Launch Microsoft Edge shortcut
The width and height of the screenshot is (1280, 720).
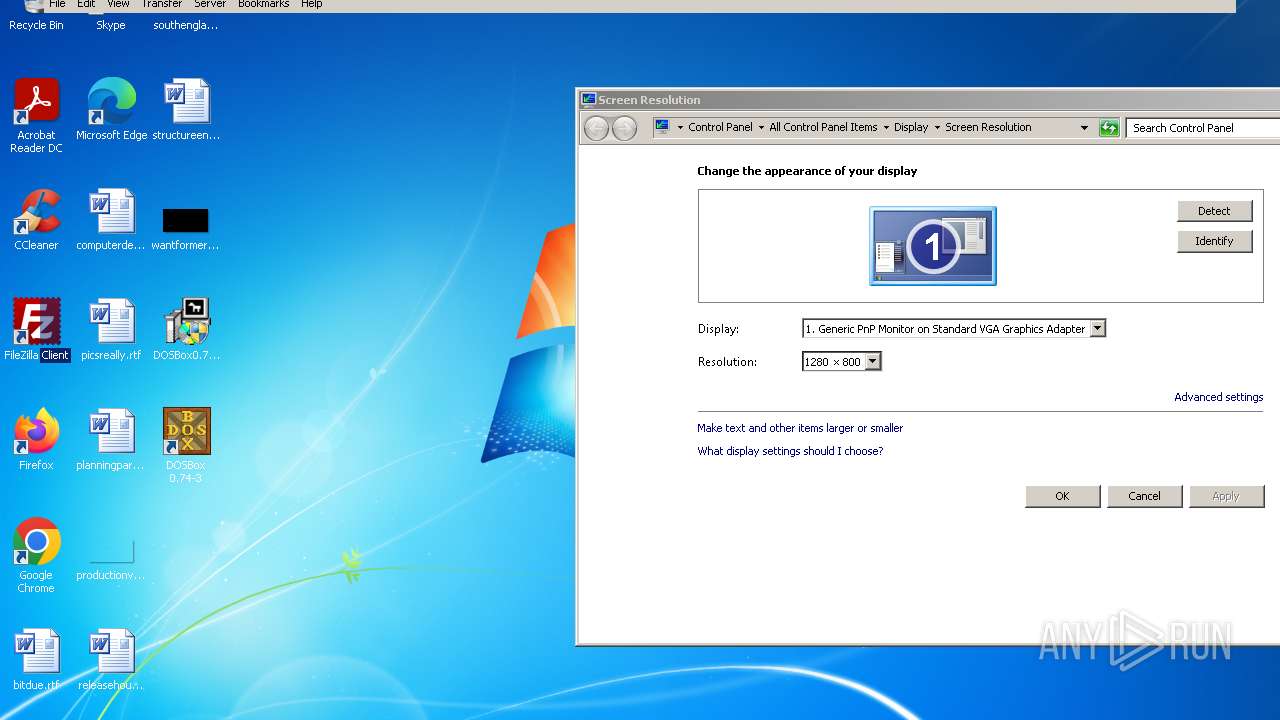[112, 110]
